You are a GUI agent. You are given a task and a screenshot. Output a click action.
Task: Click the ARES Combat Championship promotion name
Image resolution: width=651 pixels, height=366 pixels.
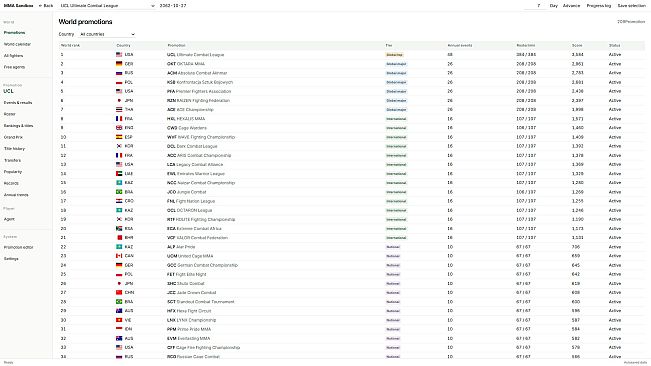coord(199,155)
